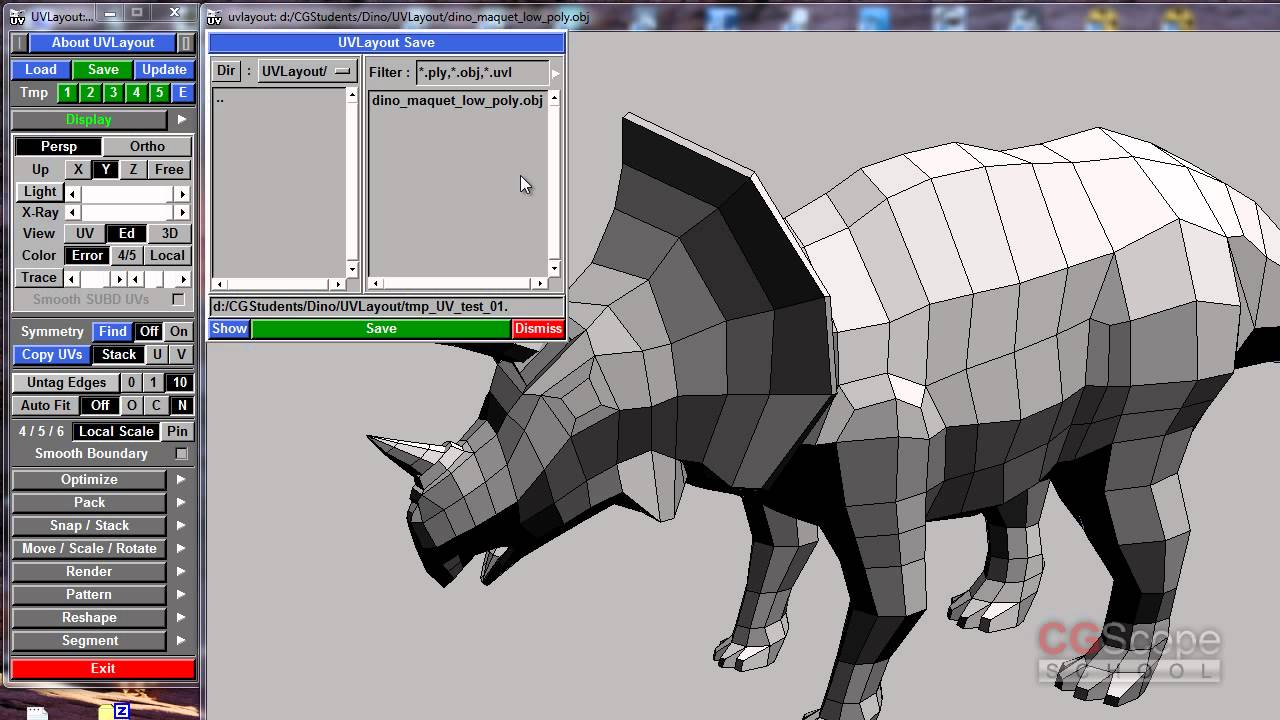Turn Symmetry On

(x=178, y=332)
